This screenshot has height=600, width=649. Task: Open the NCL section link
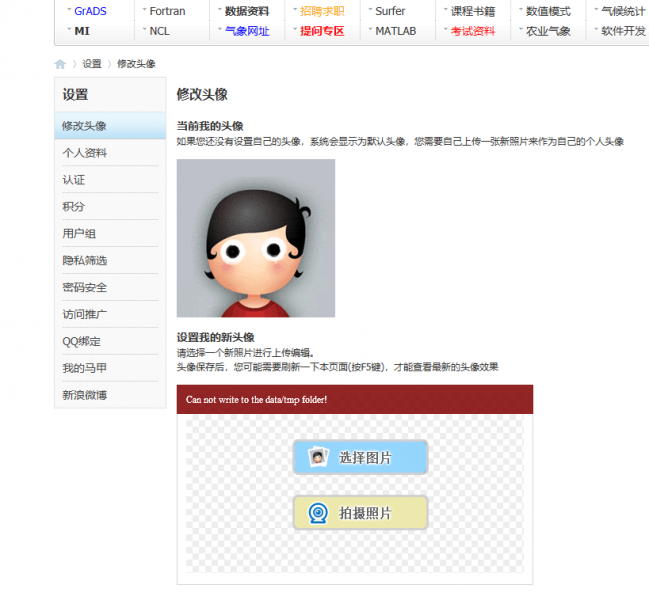pyautogui.click(x=159, y=31)
